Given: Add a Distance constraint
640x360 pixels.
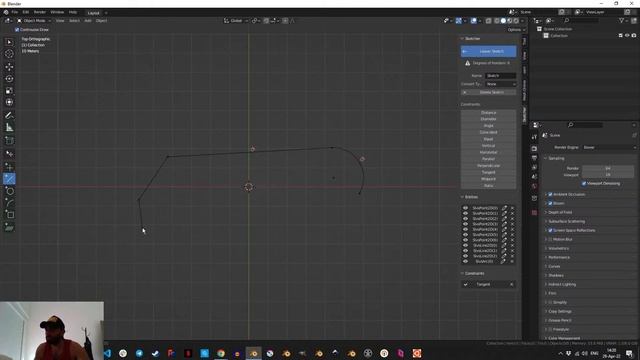Looking at the screenshot, I should (x=489, y=113).
